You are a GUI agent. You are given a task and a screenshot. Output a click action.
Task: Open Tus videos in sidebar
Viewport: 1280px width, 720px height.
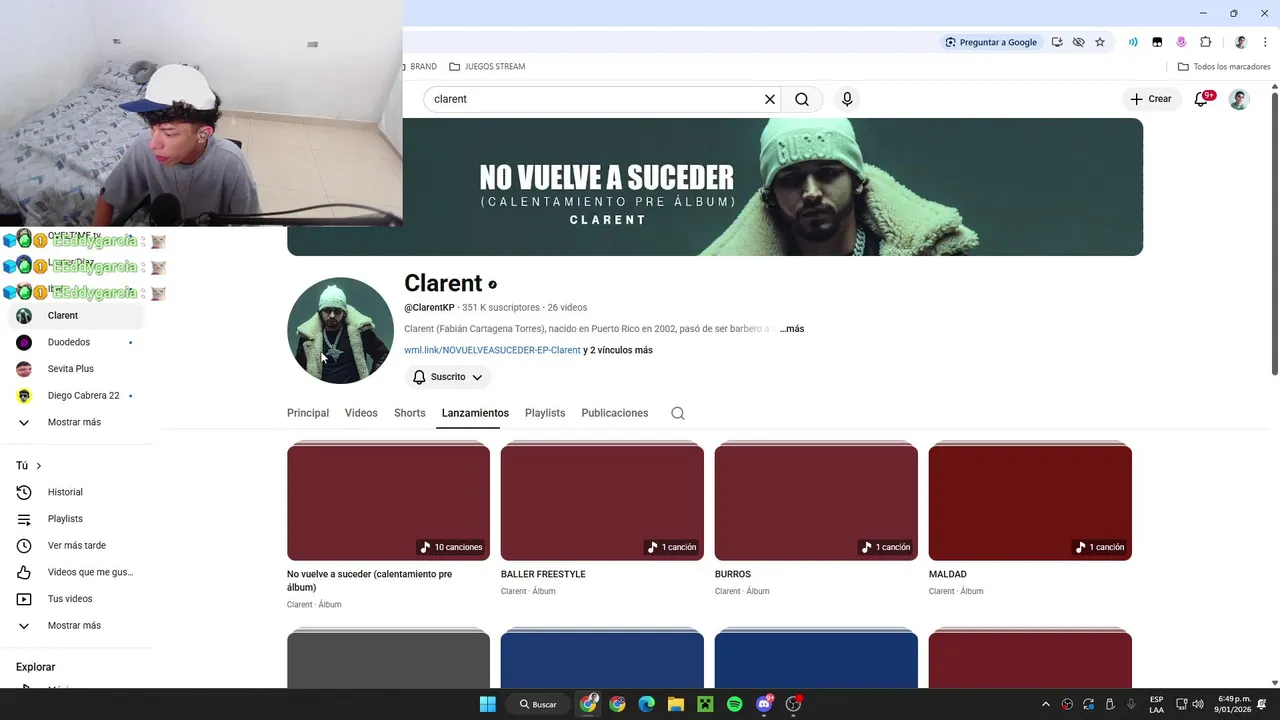click(78, 599)
